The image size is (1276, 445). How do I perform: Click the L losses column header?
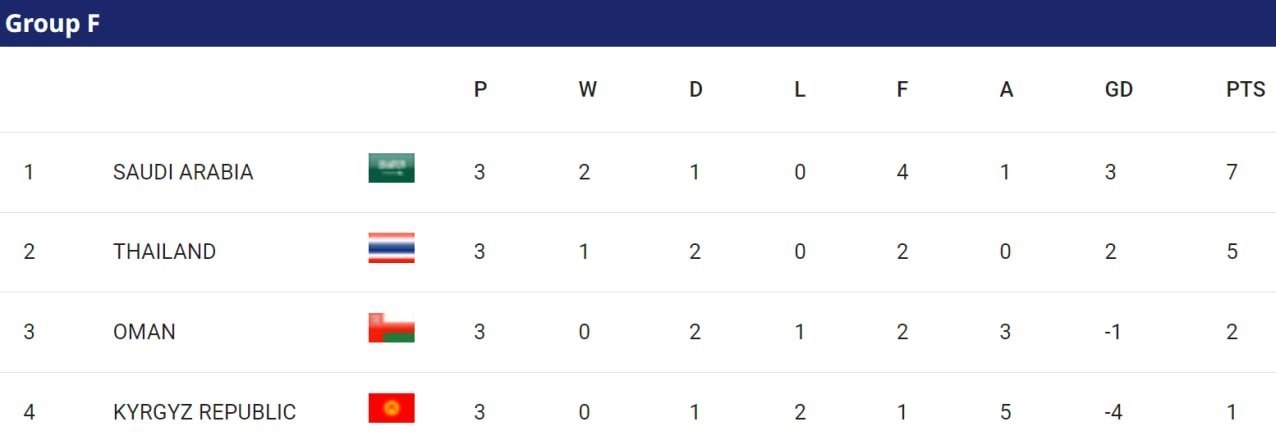point(799,89)
